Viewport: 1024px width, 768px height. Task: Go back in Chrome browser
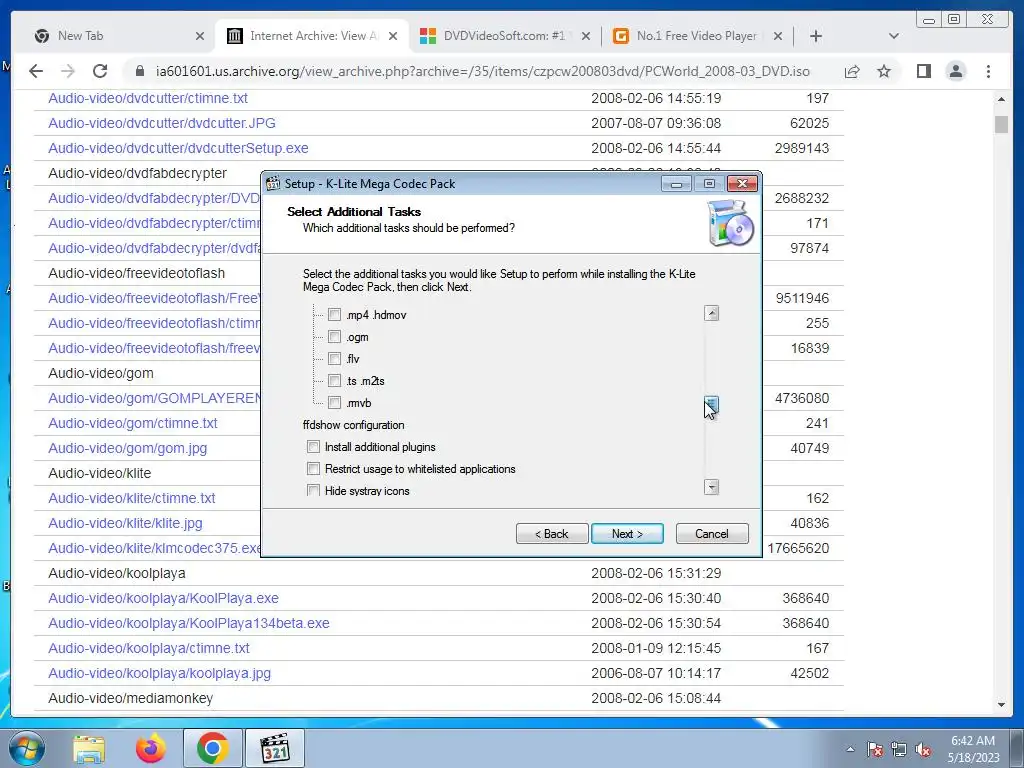click(x=36, y=71)
